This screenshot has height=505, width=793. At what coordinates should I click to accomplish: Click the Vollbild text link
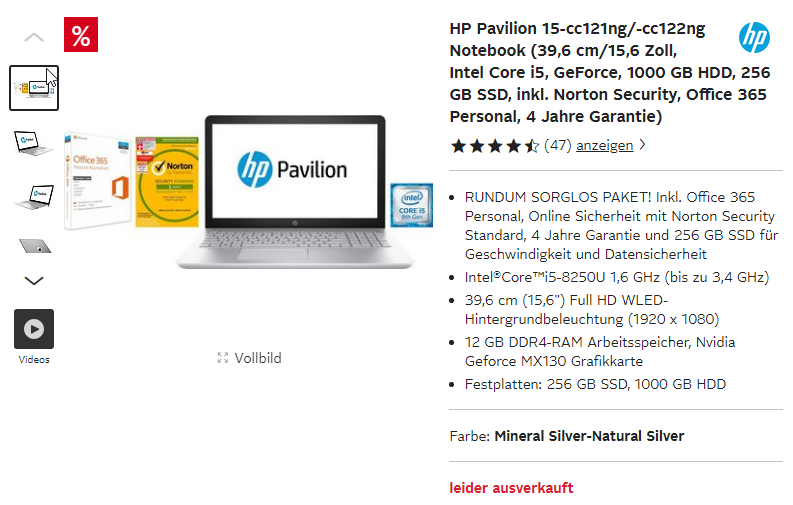(258, 358)
